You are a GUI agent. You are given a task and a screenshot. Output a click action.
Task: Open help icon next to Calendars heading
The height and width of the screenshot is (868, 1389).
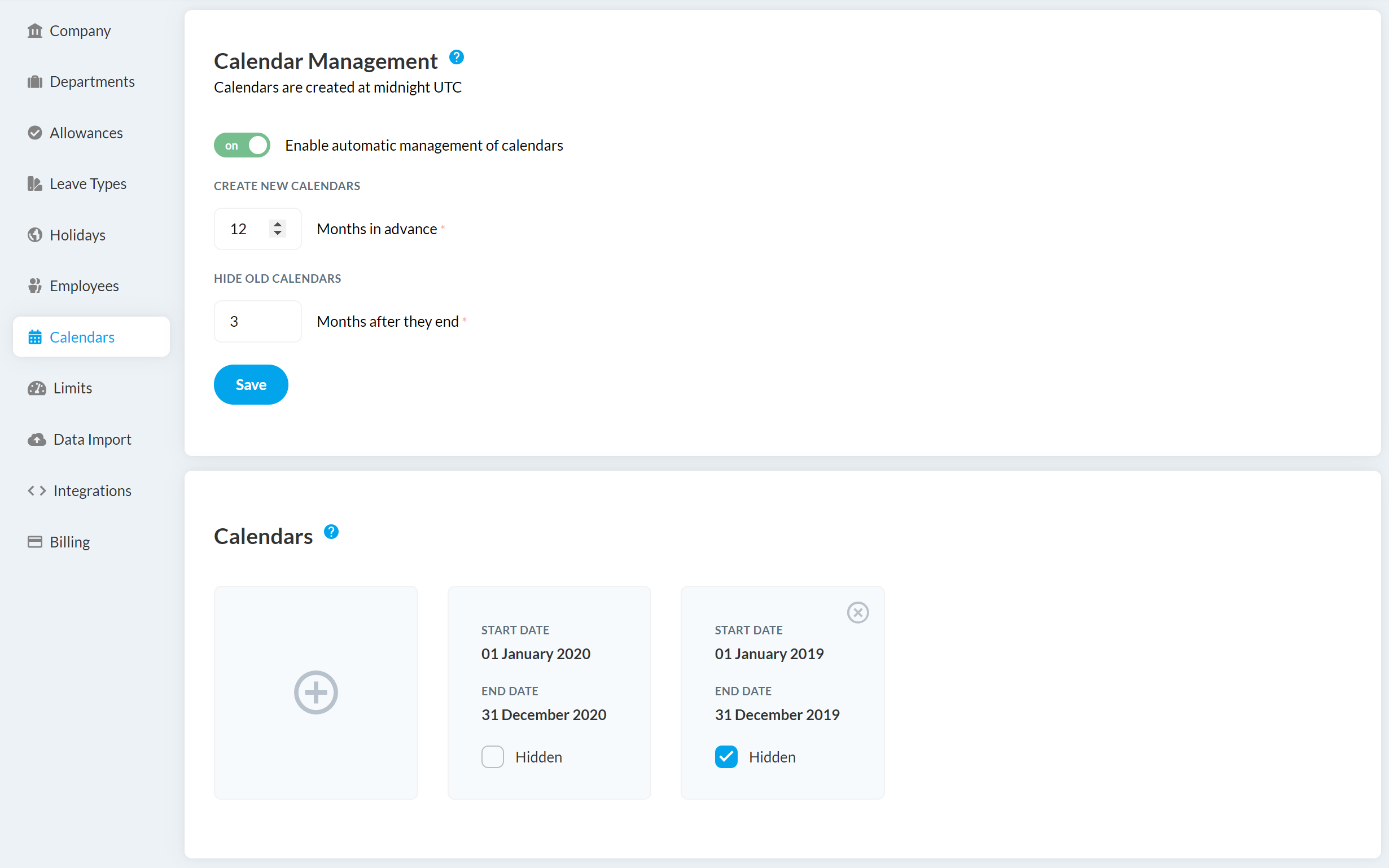331,532
